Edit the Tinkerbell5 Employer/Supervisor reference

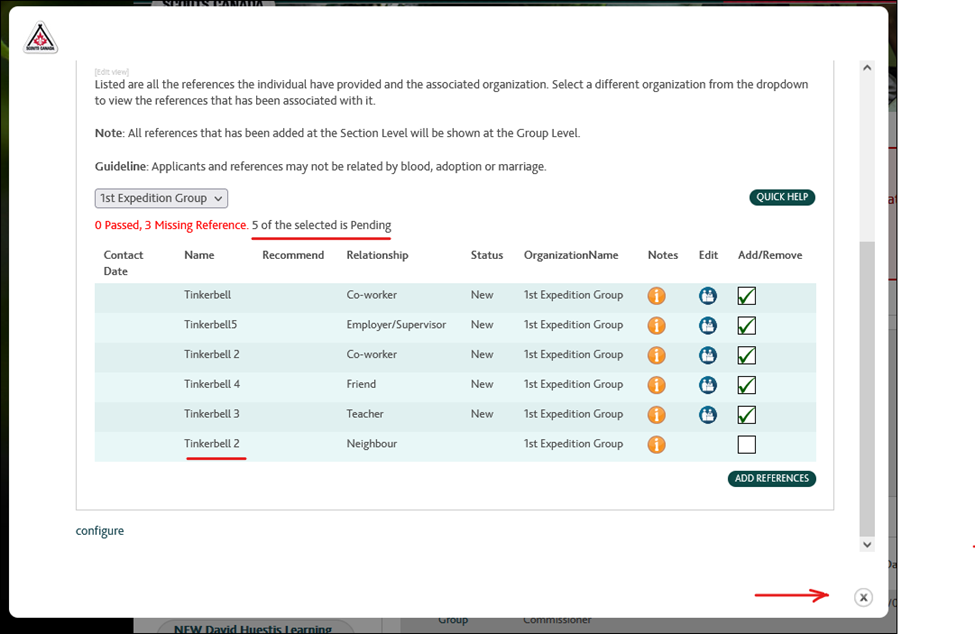click(708, 326)
